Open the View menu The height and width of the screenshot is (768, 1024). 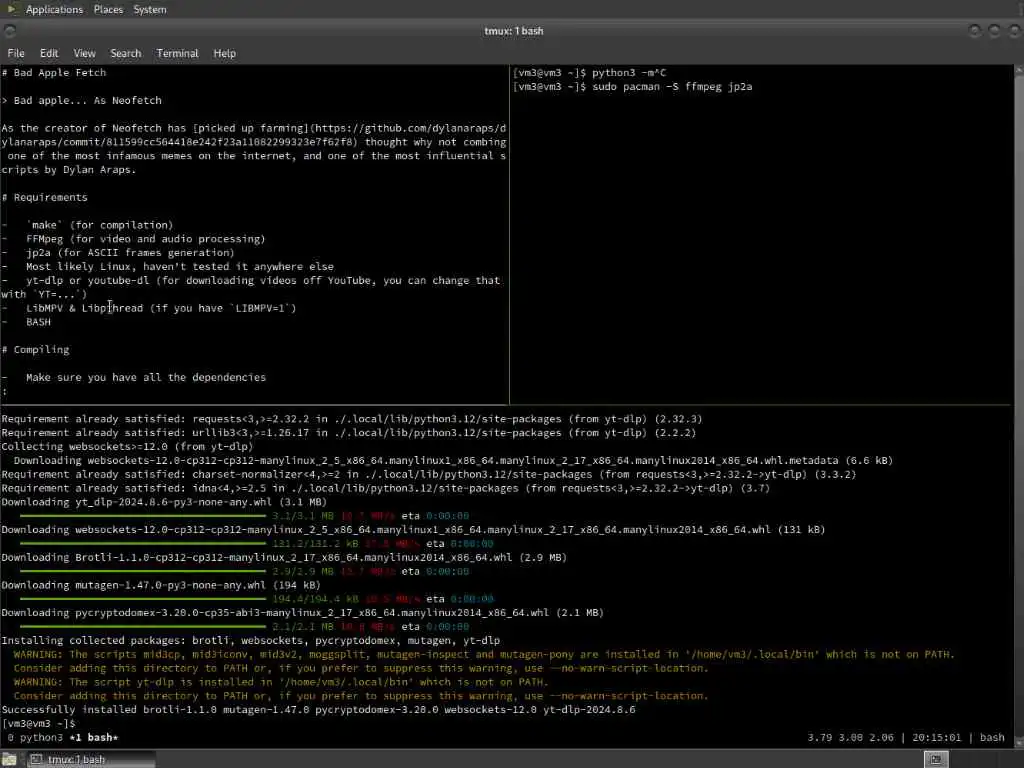[x=84, y=54]
